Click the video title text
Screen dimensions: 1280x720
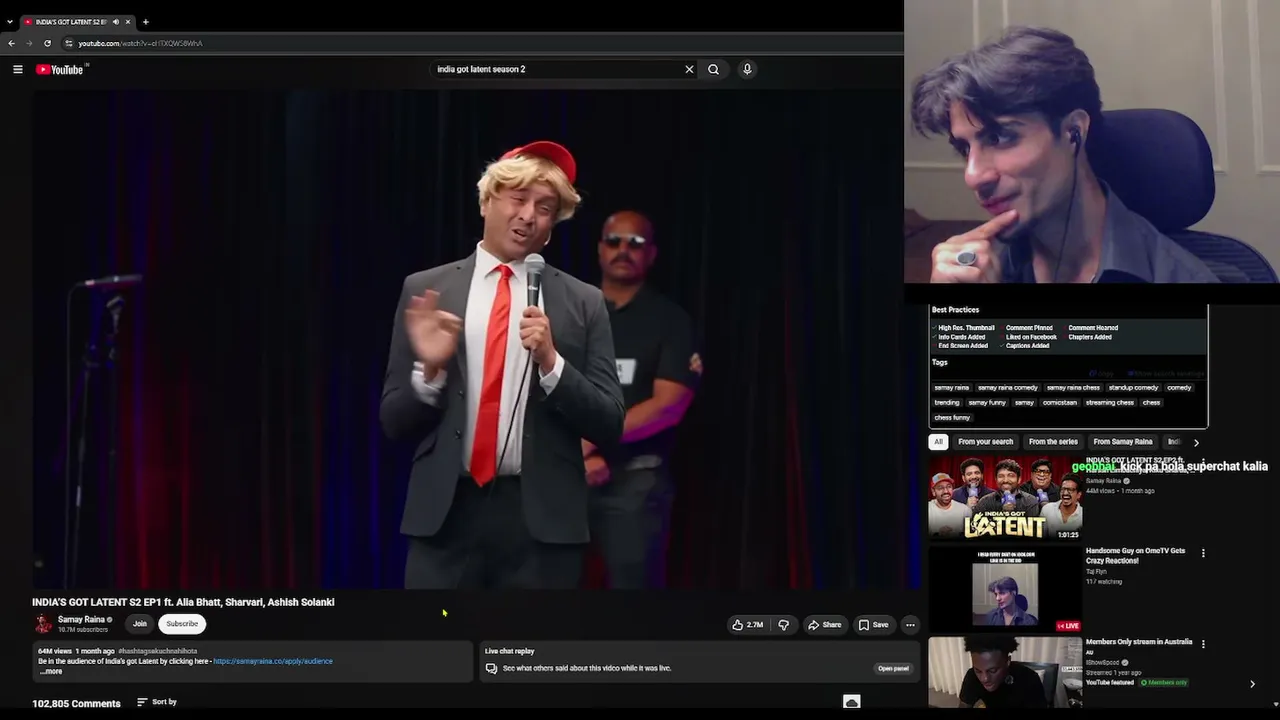click(183, 602)
